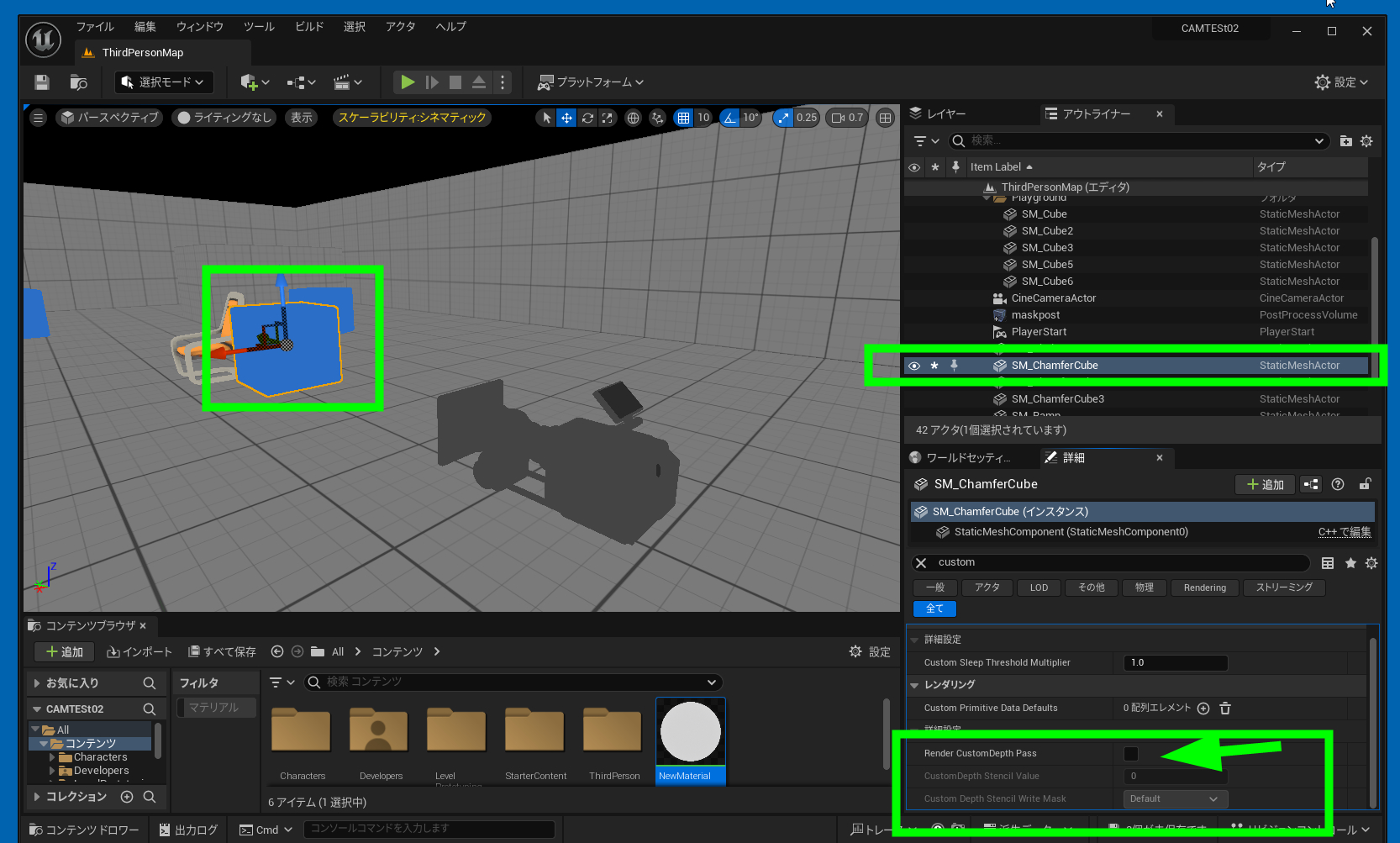Toggle camera speed 0.7 button in viewport
This screenshot has height=843, width=1400.
coord(847,118)
